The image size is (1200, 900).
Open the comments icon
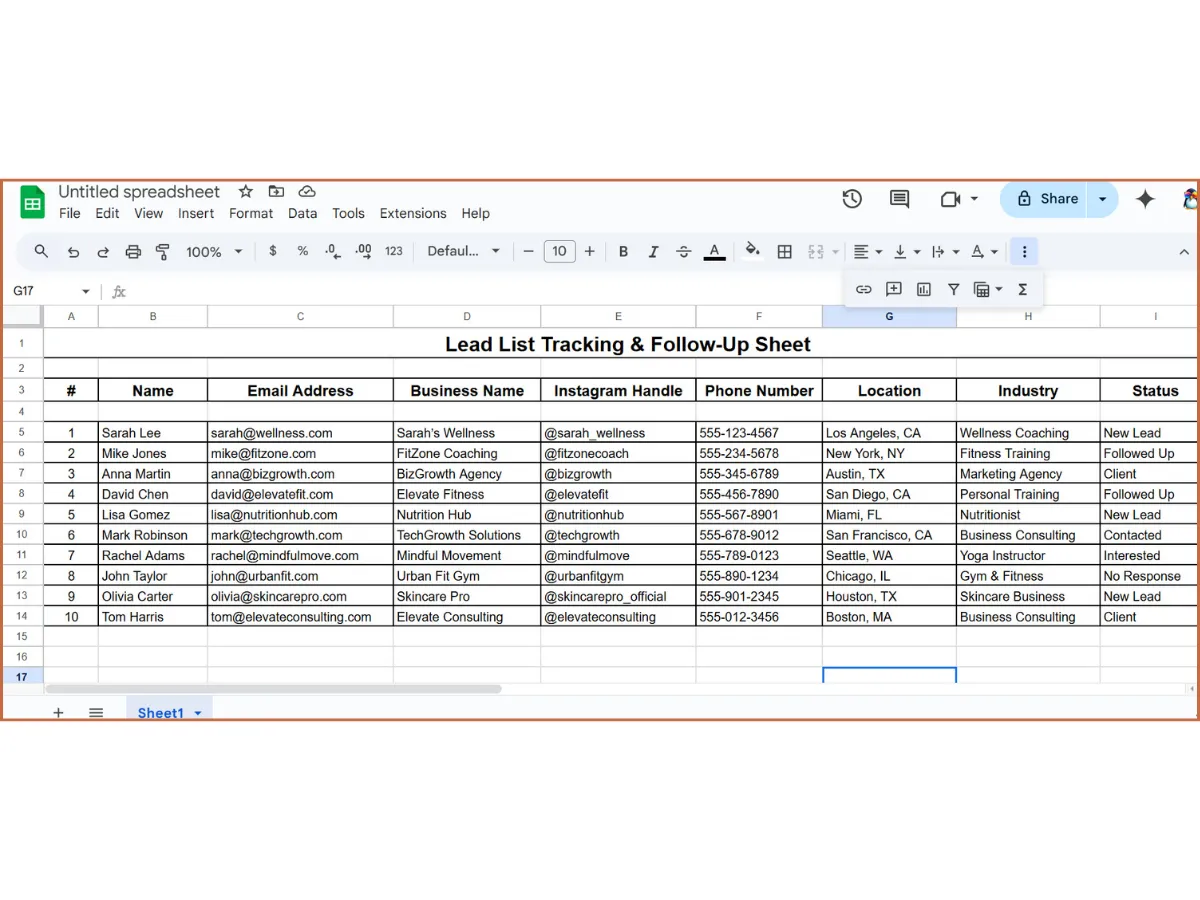[899, 199]
